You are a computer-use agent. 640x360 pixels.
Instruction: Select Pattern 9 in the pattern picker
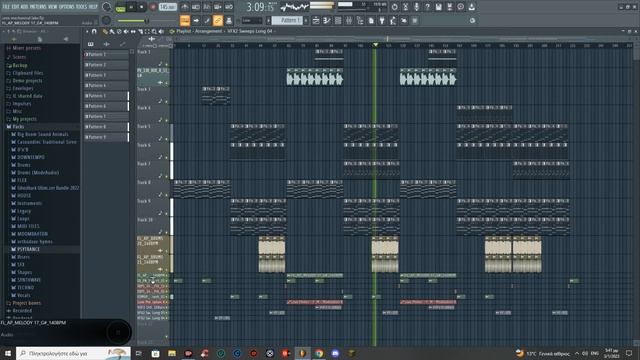pyautogui.click(x=106, y=137)
